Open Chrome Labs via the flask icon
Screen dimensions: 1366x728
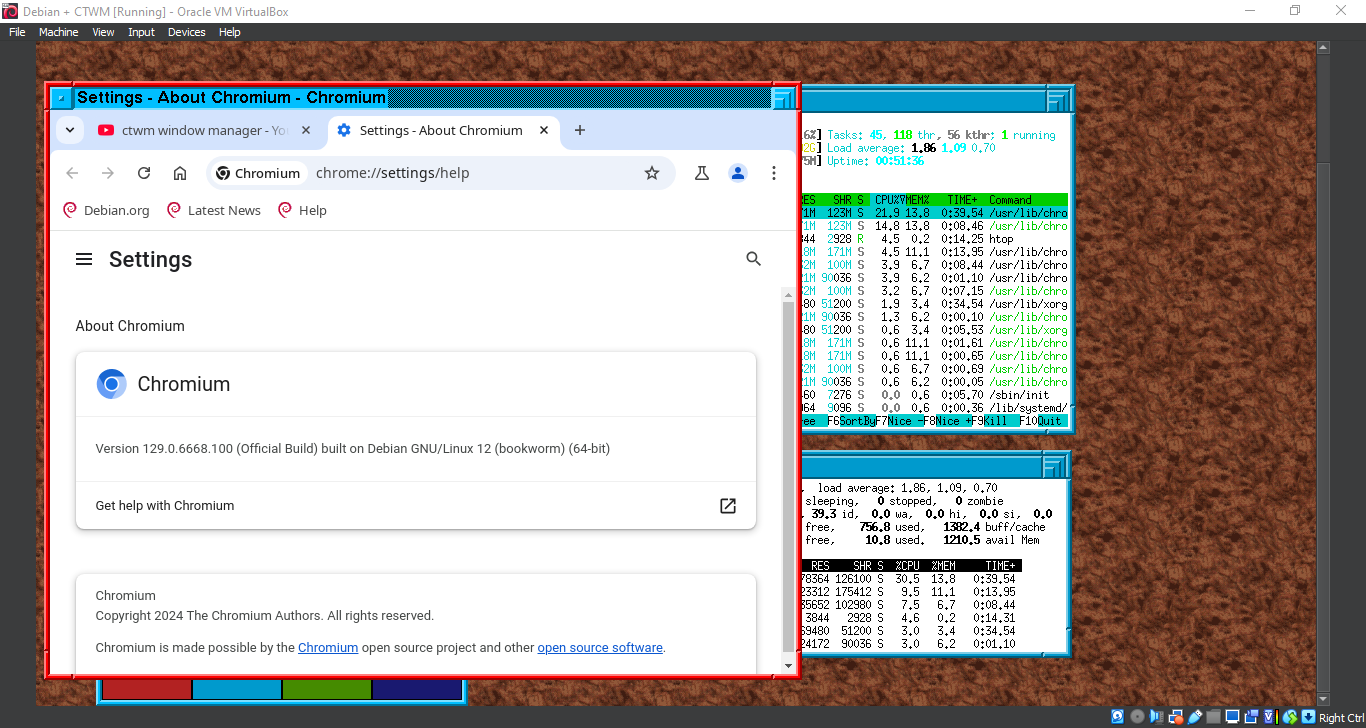[702, 173]
